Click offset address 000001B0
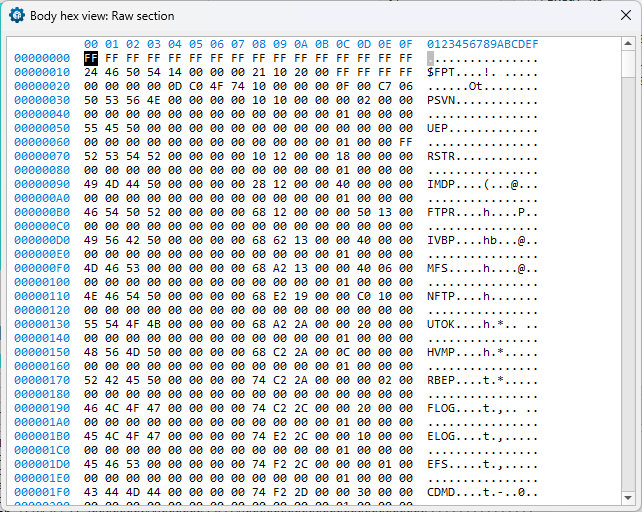The image size is (642, 512). [x=42, y=436]
